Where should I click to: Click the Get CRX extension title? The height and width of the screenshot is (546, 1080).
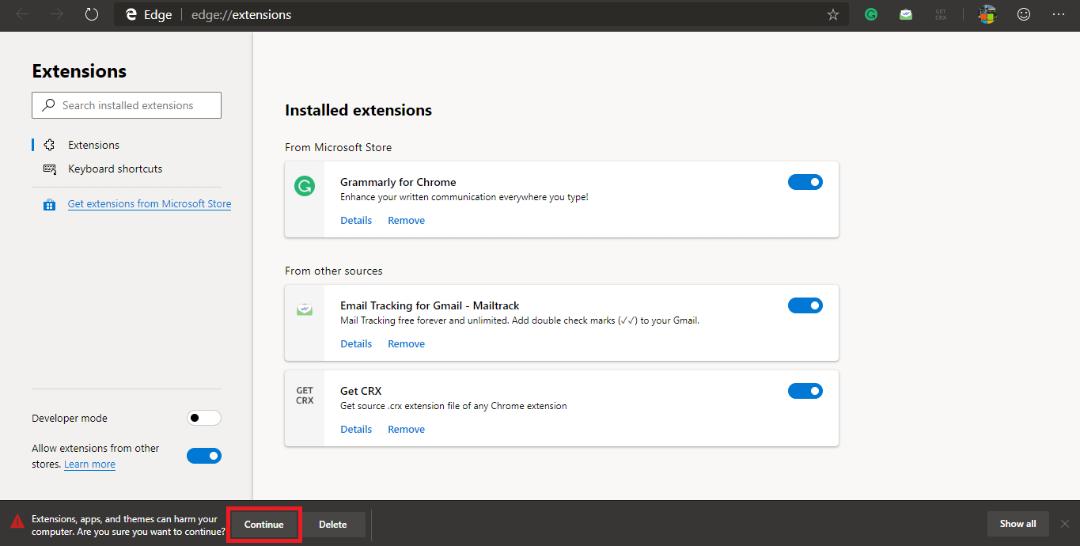pyautogui.click(x=361, y=391)
